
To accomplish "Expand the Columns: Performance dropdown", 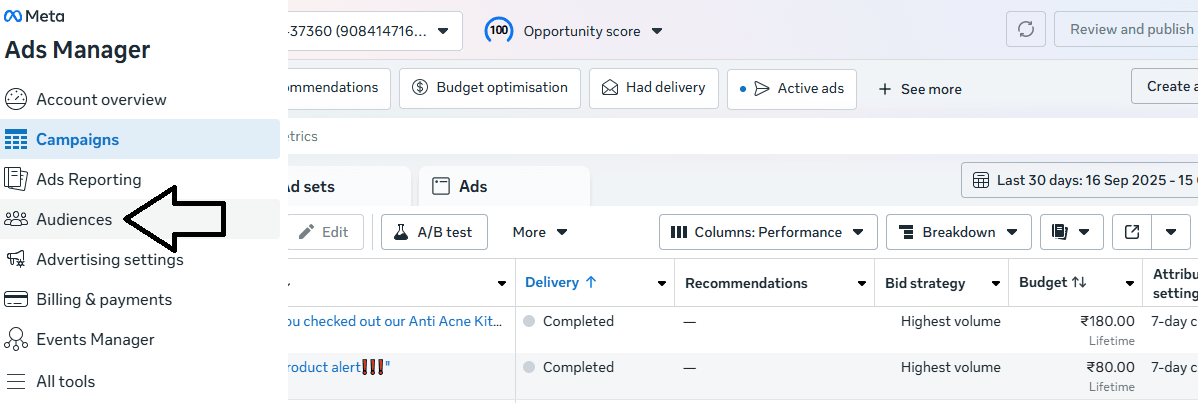I will pyautogui.click(x=767, y=232).
